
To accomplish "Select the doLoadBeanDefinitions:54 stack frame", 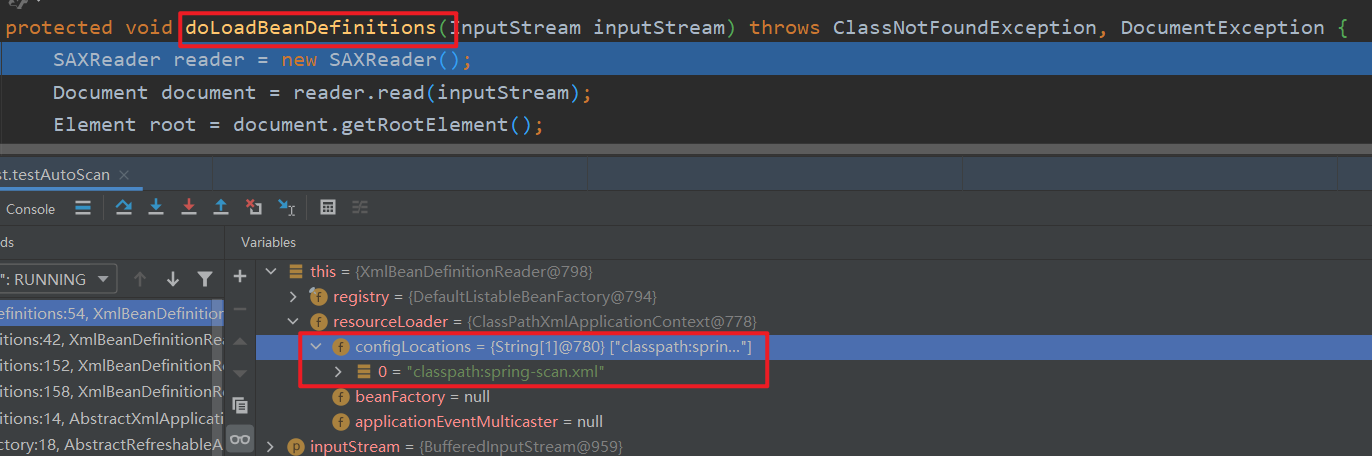I will coord(112,313).
